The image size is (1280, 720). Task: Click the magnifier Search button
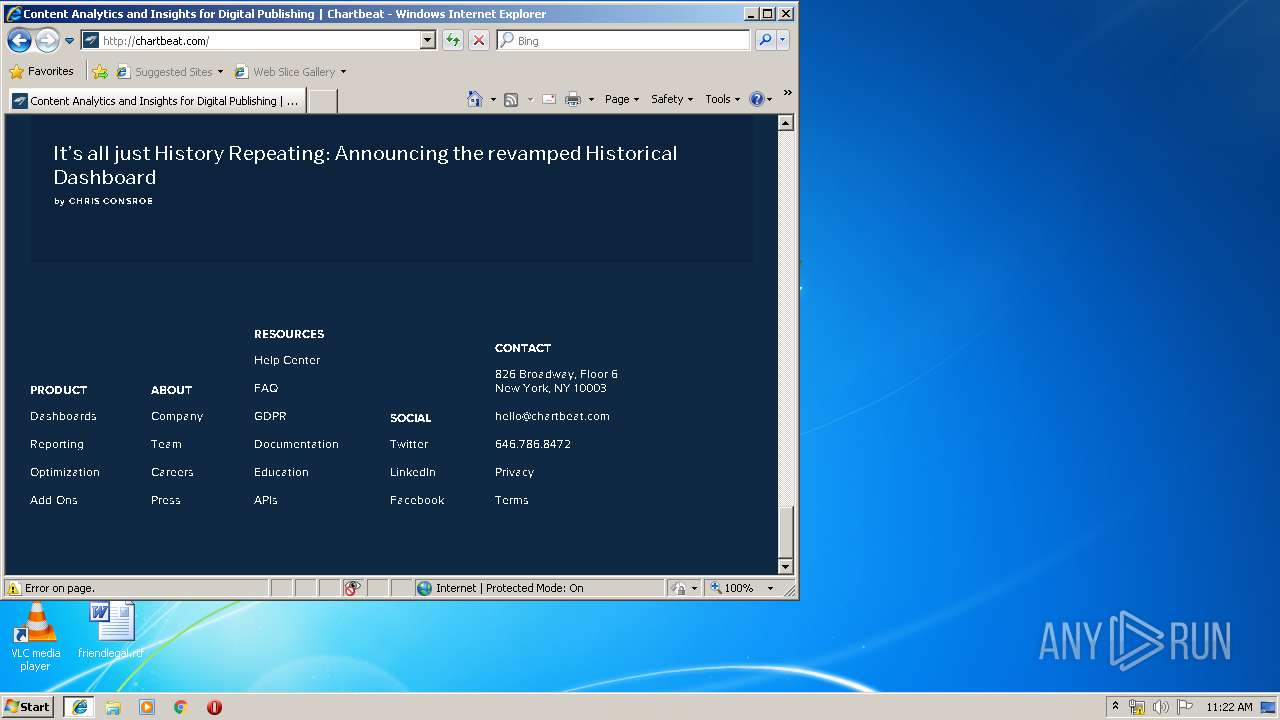[765, 41]
